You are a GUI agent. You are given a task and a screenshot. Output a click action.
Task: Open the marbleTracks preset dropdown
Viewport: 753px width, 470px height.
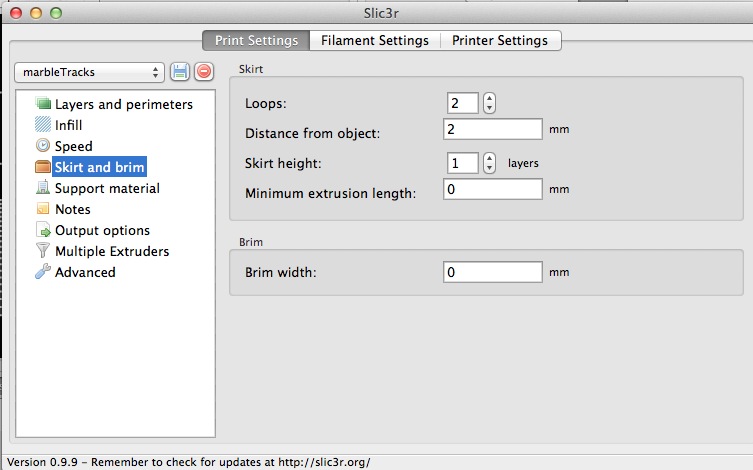pos(89,72)
